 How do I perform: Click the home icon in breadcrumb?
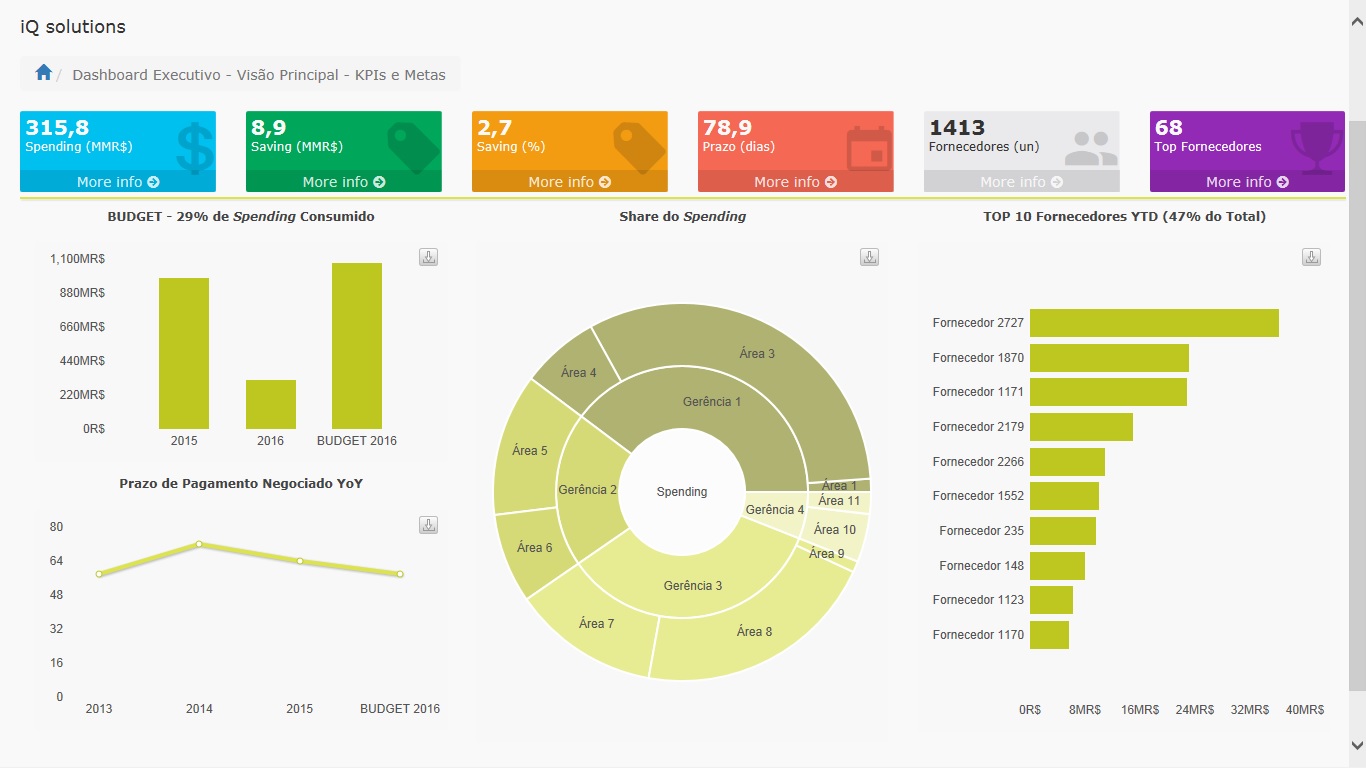pos(43,73)
